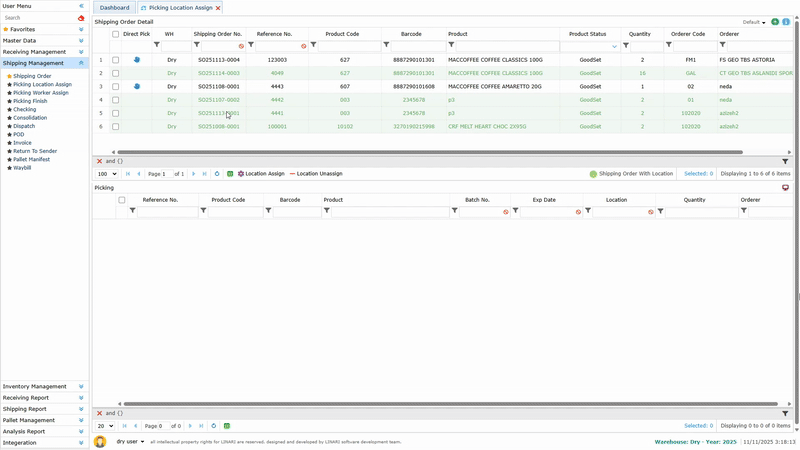Click the green add icon near Default
800x450 pixels.
(775, 21)
